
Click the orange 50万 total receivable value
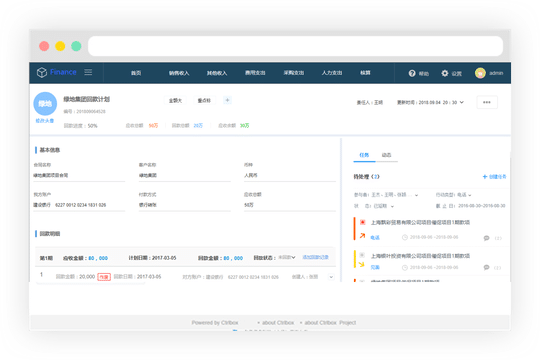tap(153, 125)
